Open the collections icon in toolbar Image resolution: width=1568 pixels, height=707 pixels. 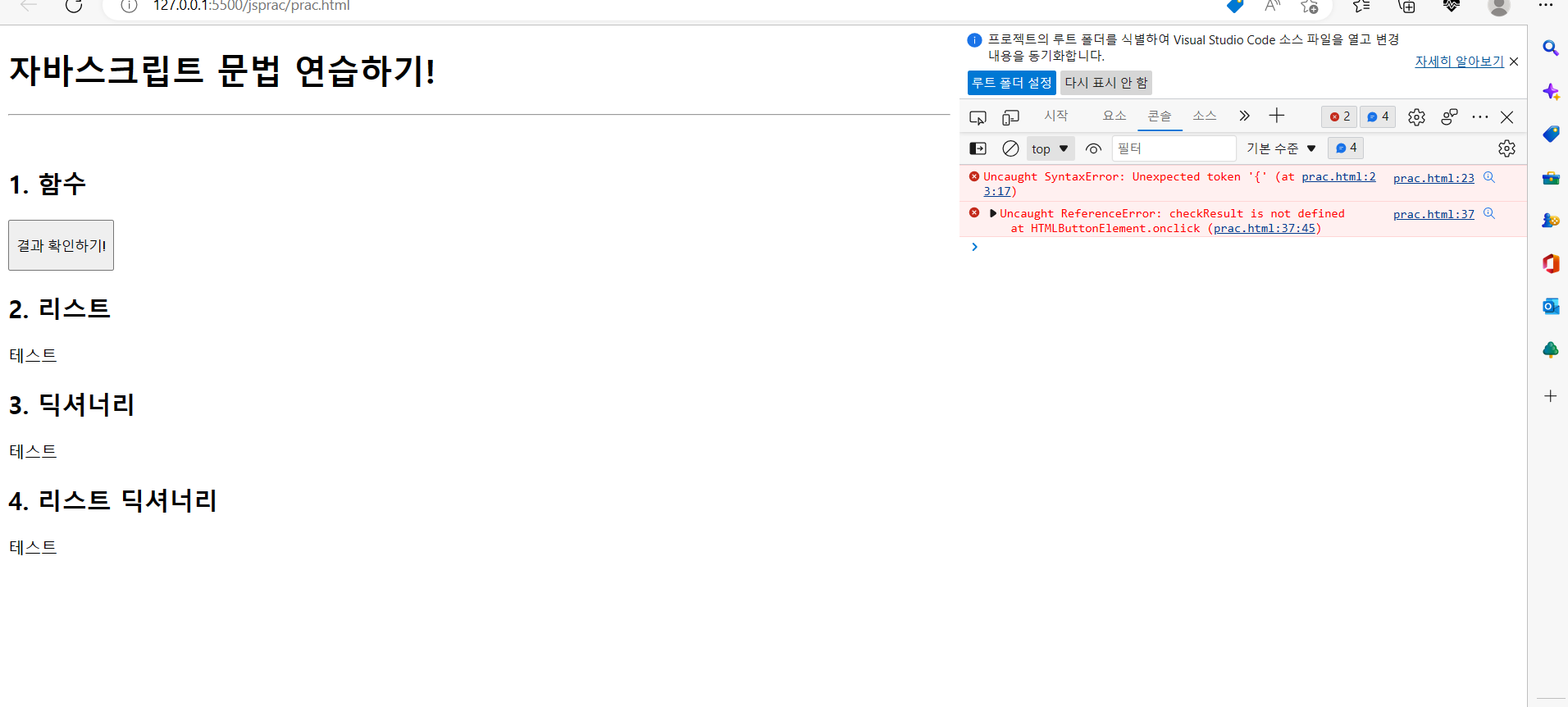tap(1406, 6)
